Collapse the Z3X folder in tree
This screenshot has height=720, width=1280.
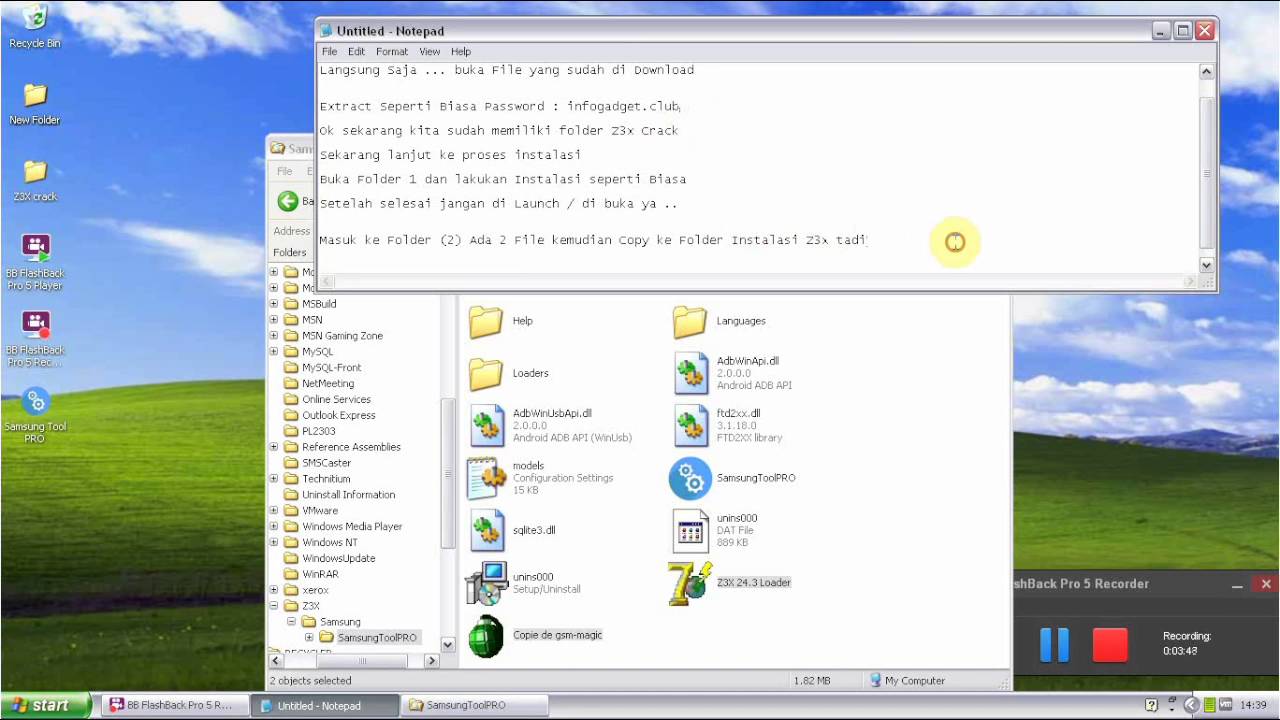point(274,606)
